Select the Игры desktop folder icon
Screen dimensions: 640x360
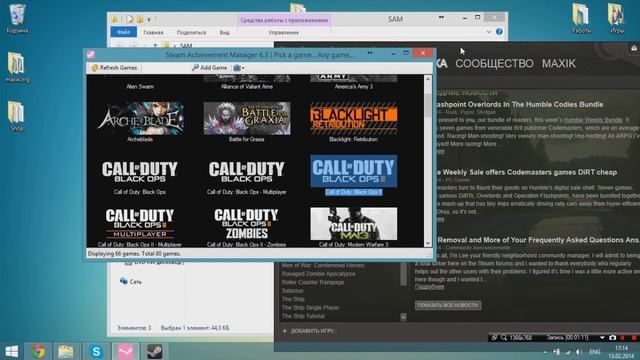(617, 18)
